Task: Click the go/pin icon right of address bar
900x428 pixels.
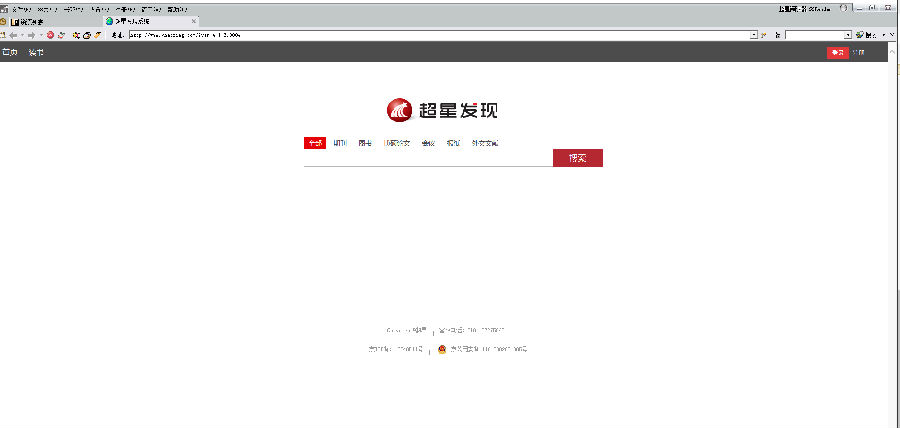Action: pyautogui.click(x=763, y=35)
